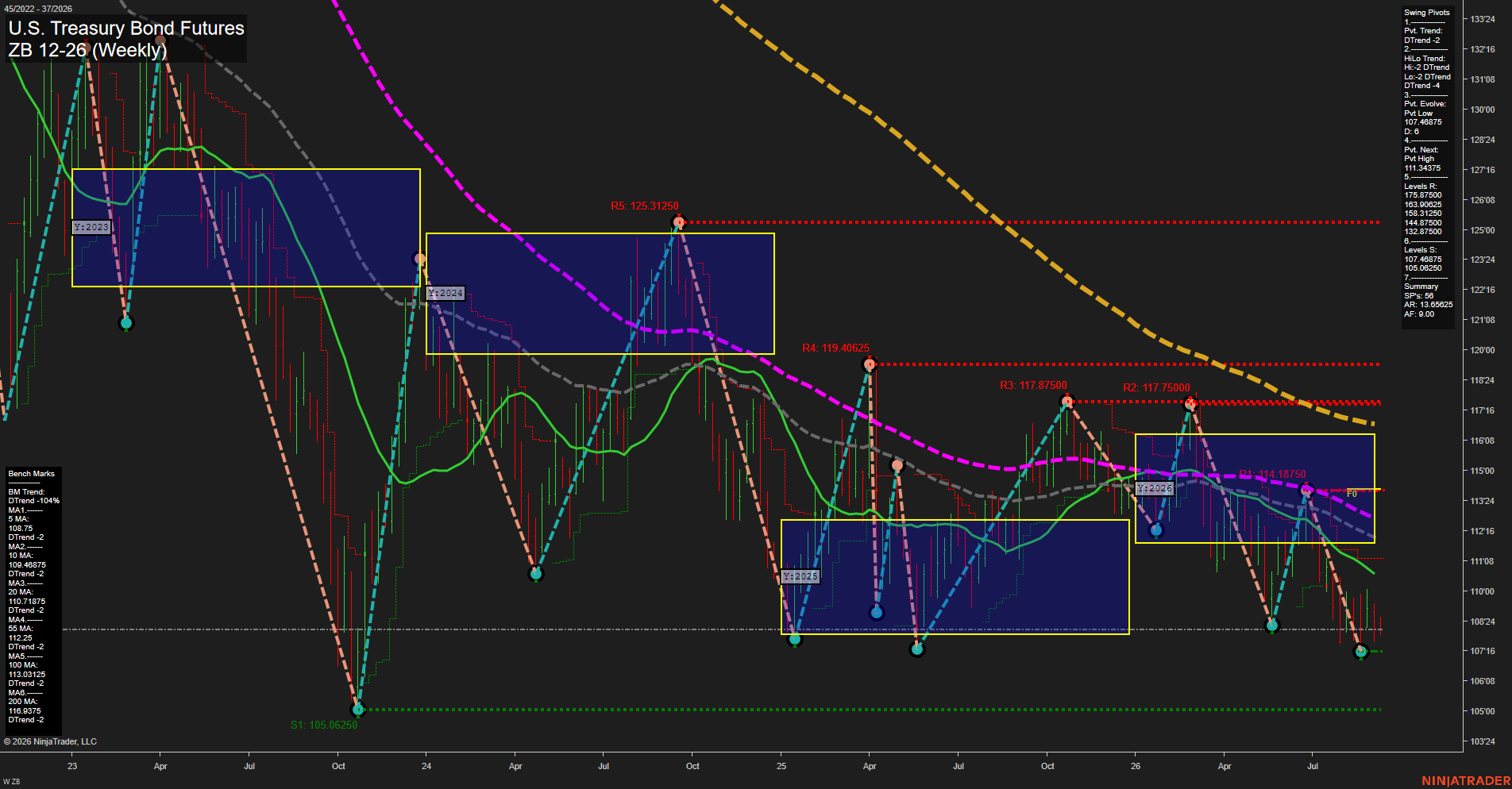Click the W ZB label at the bottom

coord(10,782)
